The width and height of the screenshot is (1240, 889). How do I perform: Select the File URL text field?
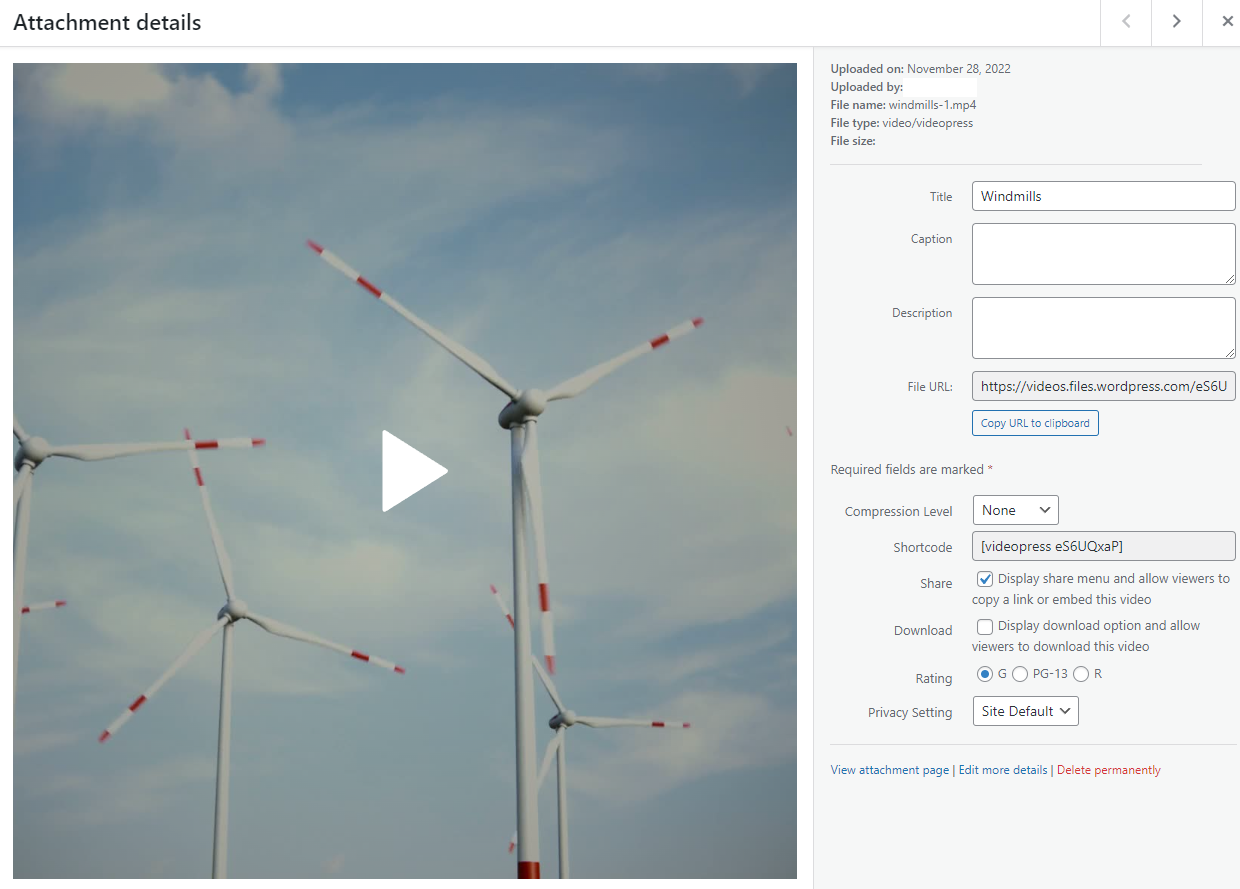[1103, 386]
